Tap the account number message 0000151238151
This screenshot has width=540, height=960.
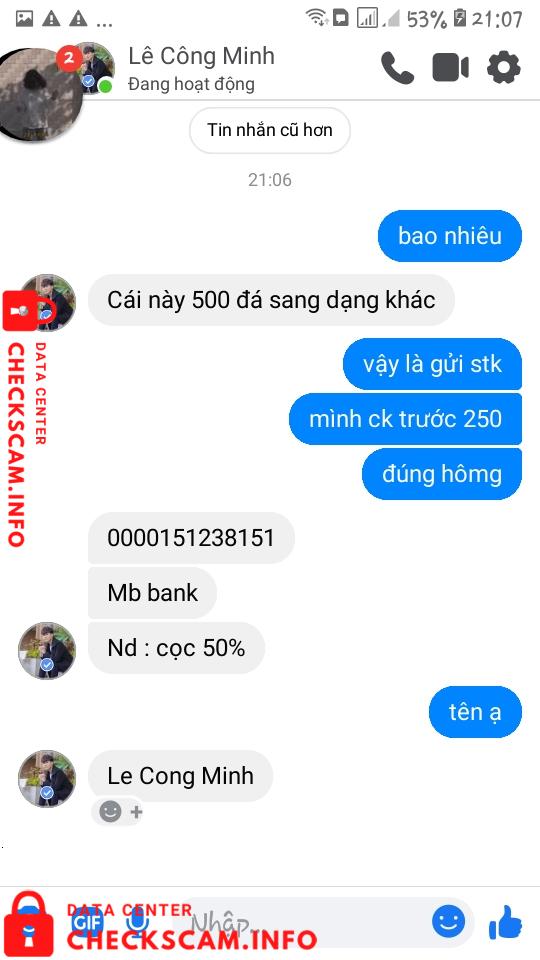click(191, 538)
